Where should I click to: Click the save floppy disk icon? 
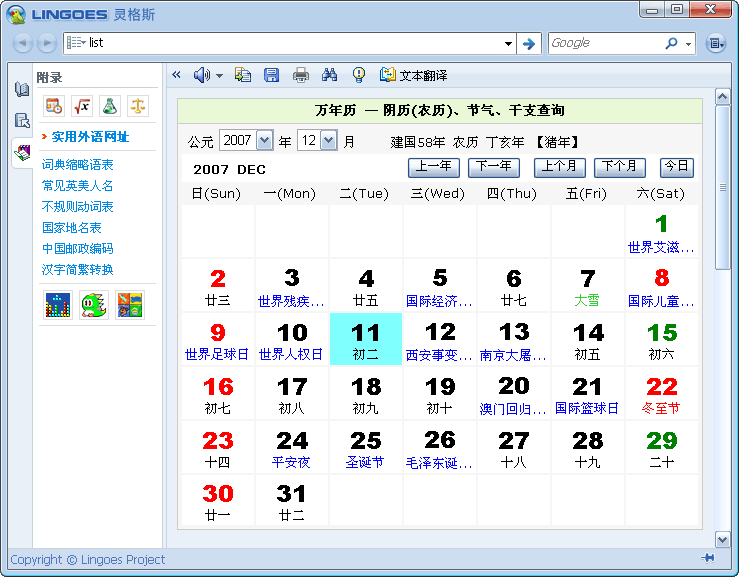pos(271,75)
